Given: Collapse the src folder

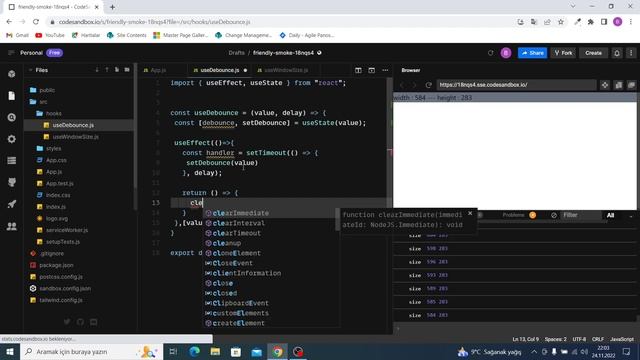Looking at the screenshot, I should click(43, 102).
